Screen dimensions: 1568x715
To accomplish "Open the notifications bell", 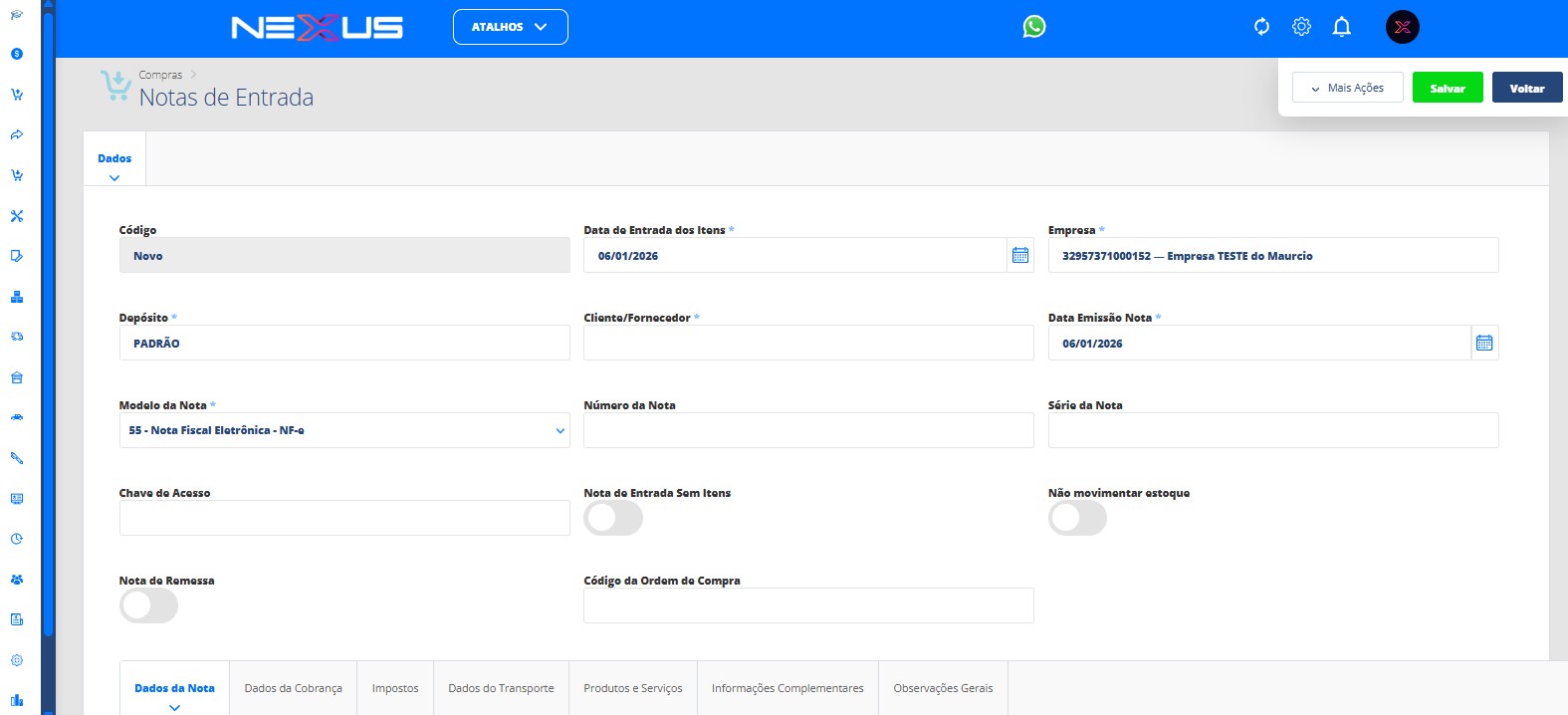I will pyautogui.click(x=1341, y=27).
